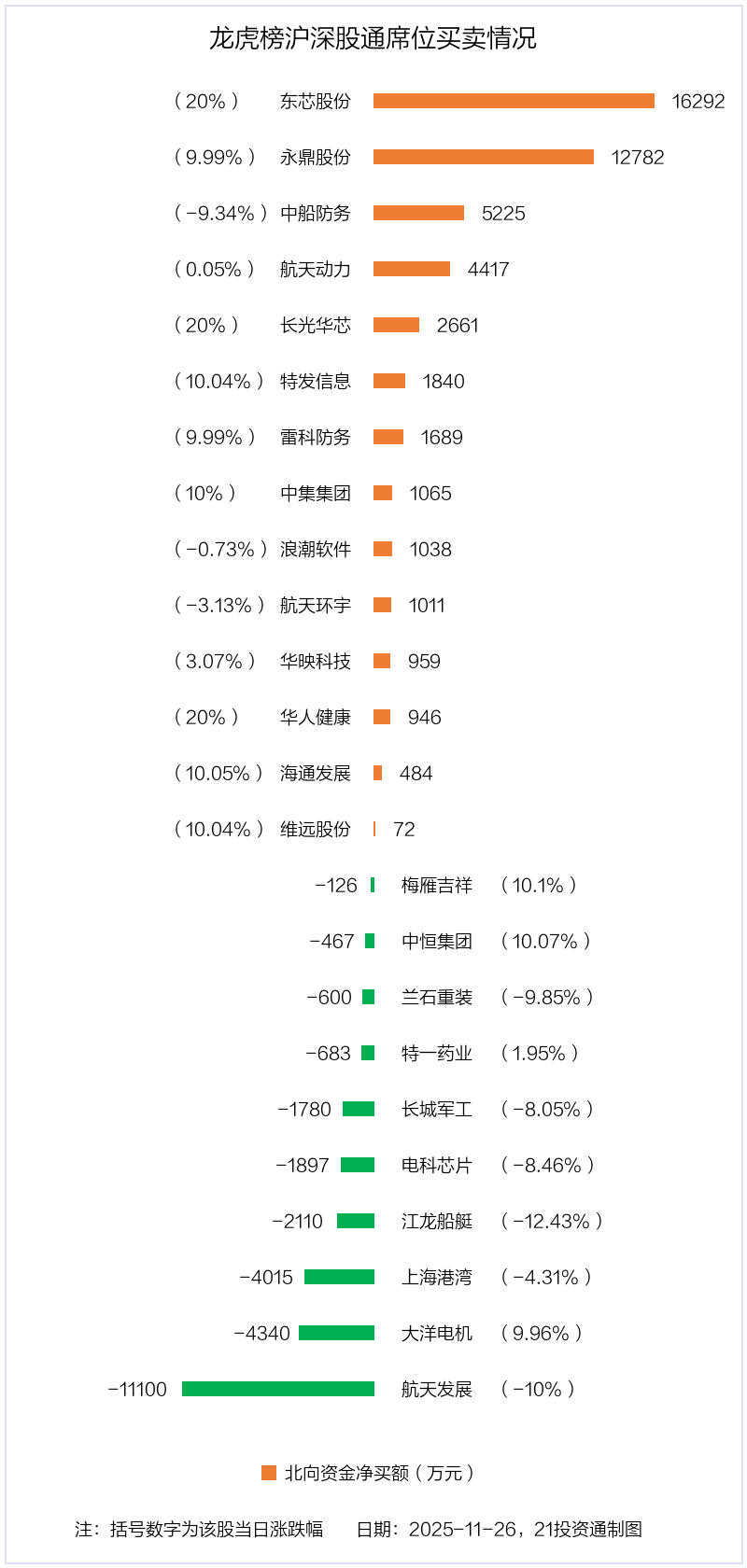
Task: Click the date note 2025-11-26
Action: point(463,1529)
